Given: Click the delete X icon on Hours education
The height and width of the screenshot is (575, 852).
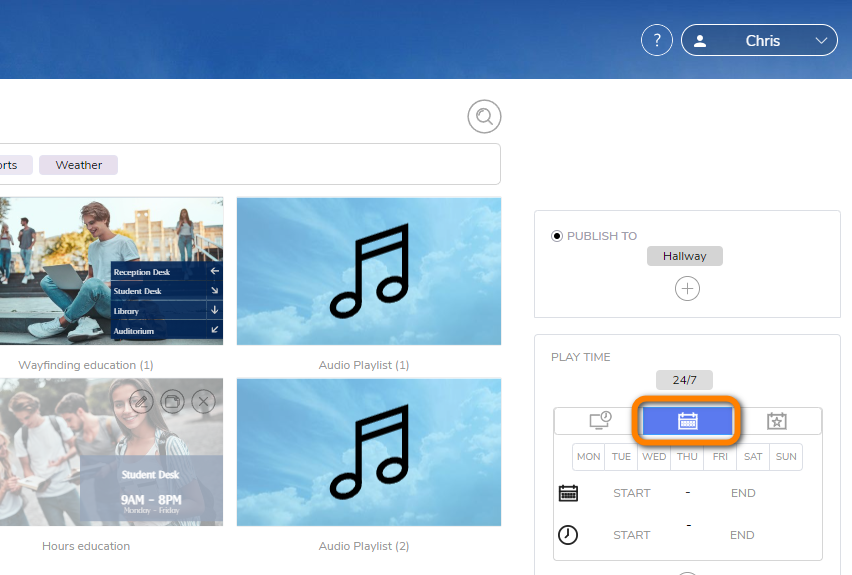Looking at the screenshot, I should 204,402.
